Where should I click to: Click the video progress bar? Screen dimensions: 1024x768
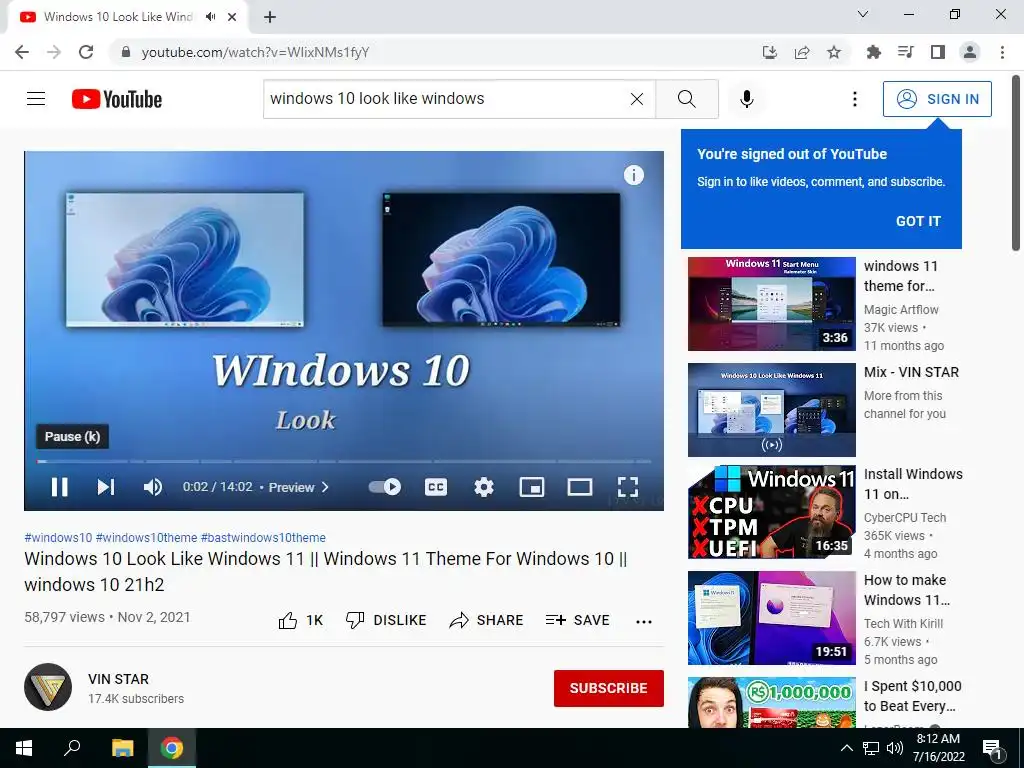coord(344,461)
